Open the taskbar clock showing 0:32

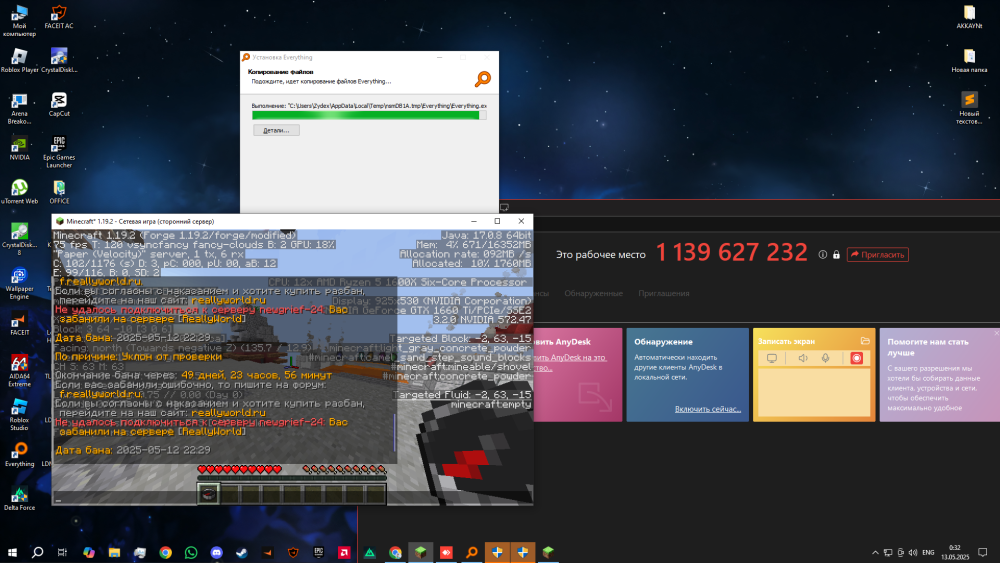[x=955, y=552]
